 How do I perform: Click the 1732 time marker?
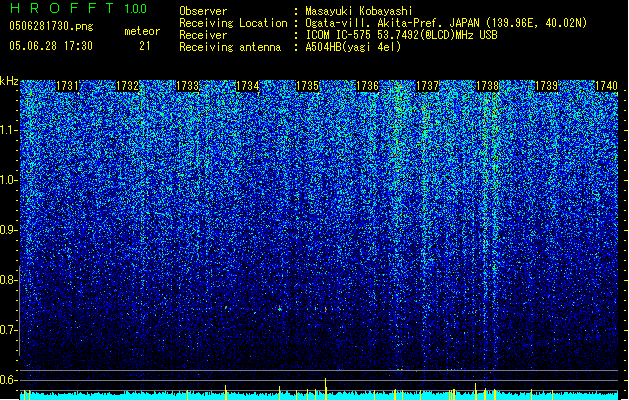tap(127, 86)
